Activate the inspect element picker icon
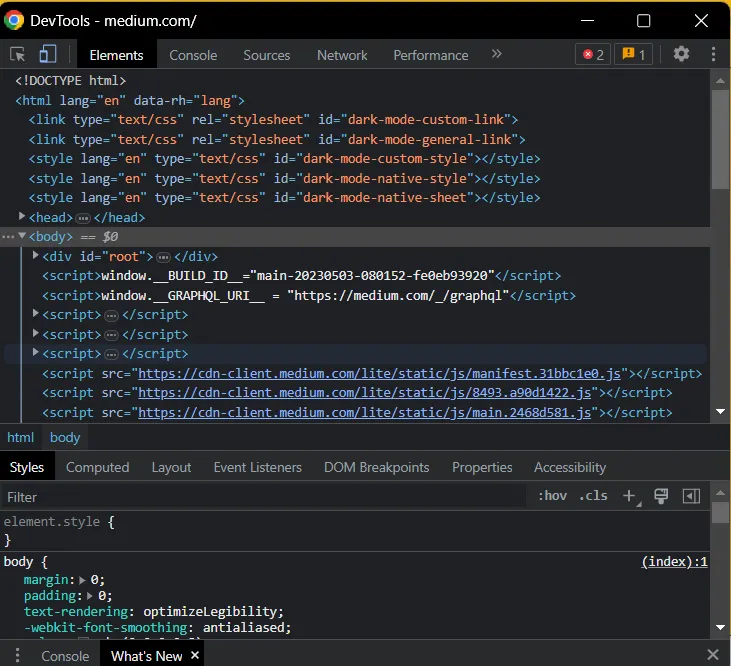 click(x=18, y=55)
